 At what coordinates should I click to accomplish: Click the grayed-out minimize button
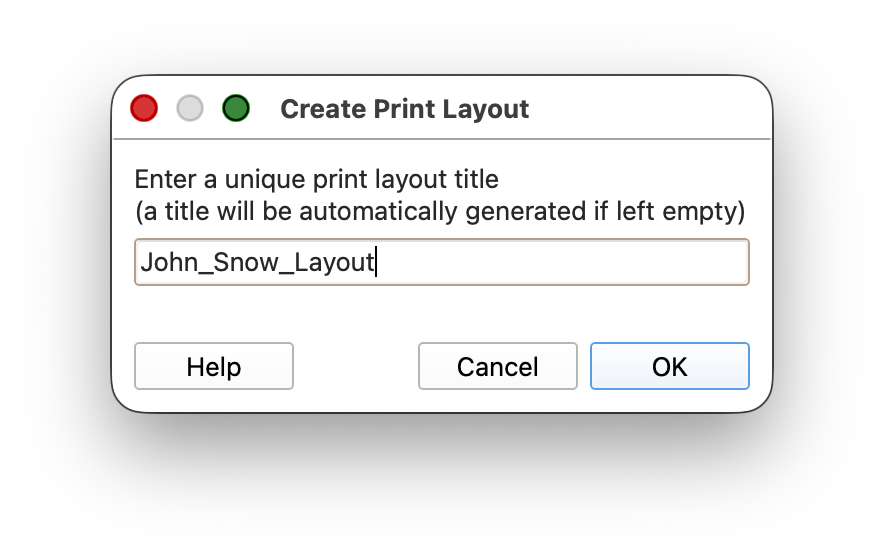[190, 108]
